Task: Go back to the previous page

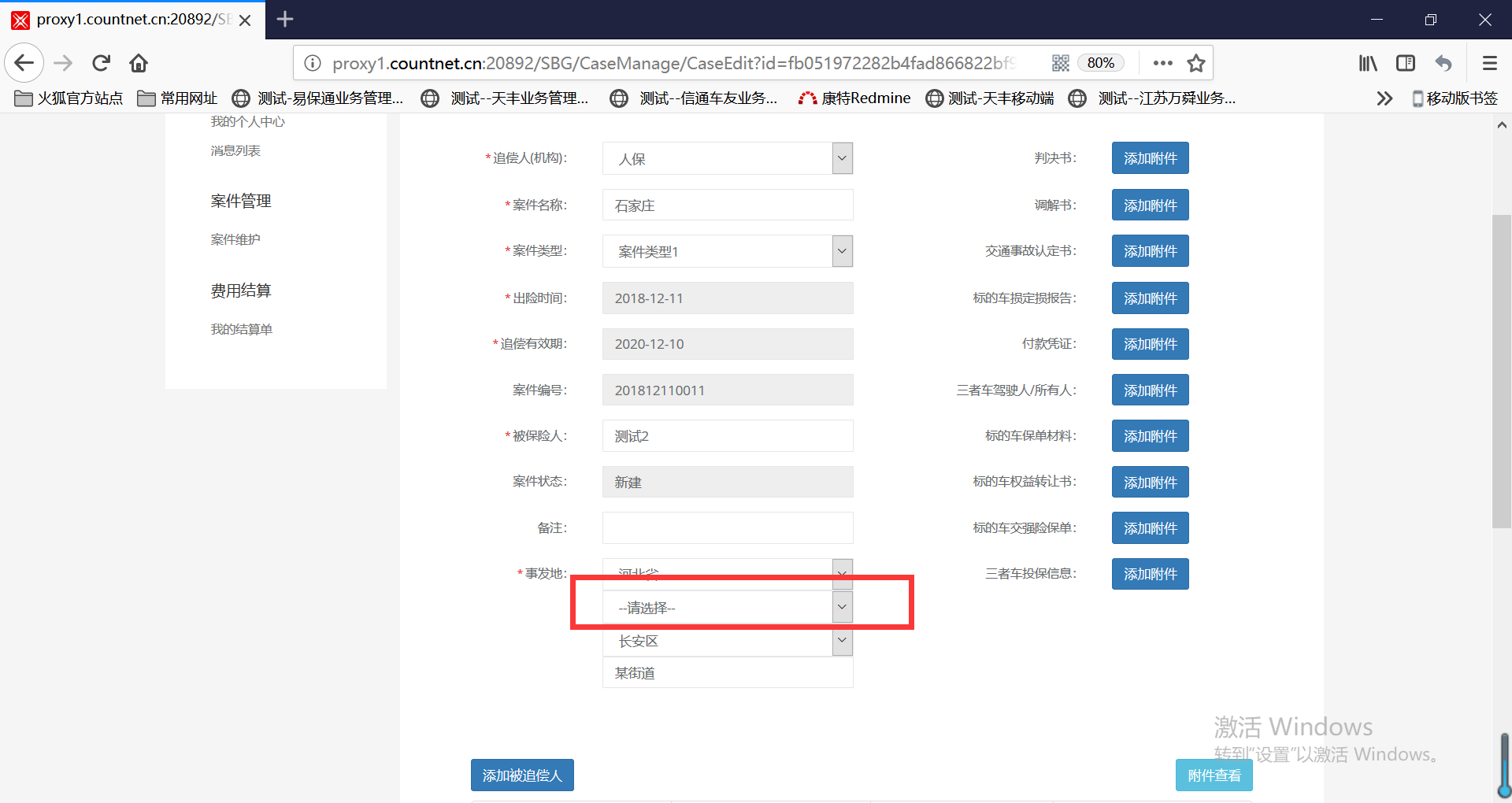Action: click(24, 63)
